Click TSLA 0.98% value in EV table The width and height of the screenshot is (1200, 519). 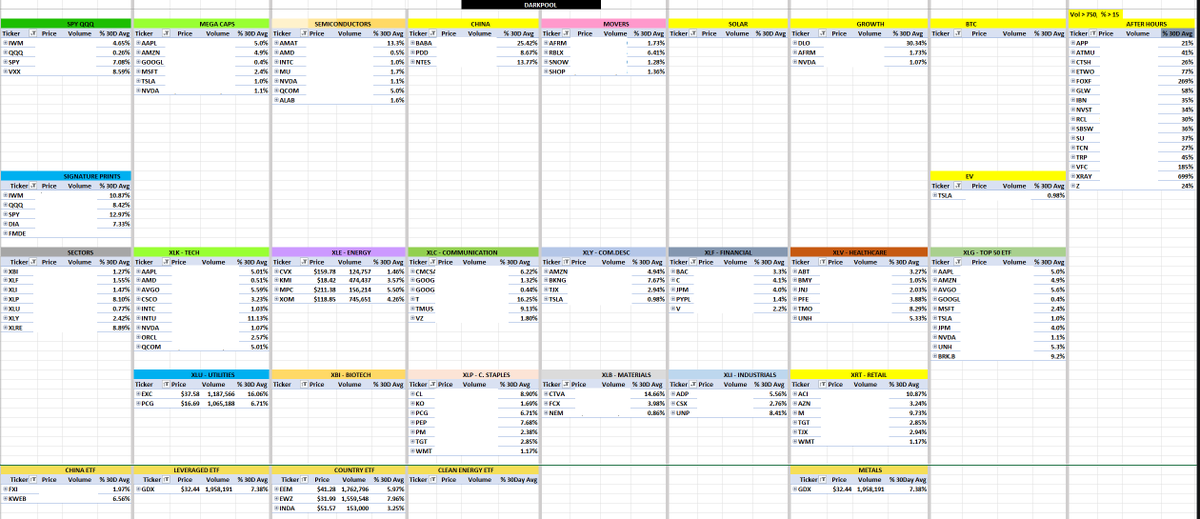pos(1056,195)
